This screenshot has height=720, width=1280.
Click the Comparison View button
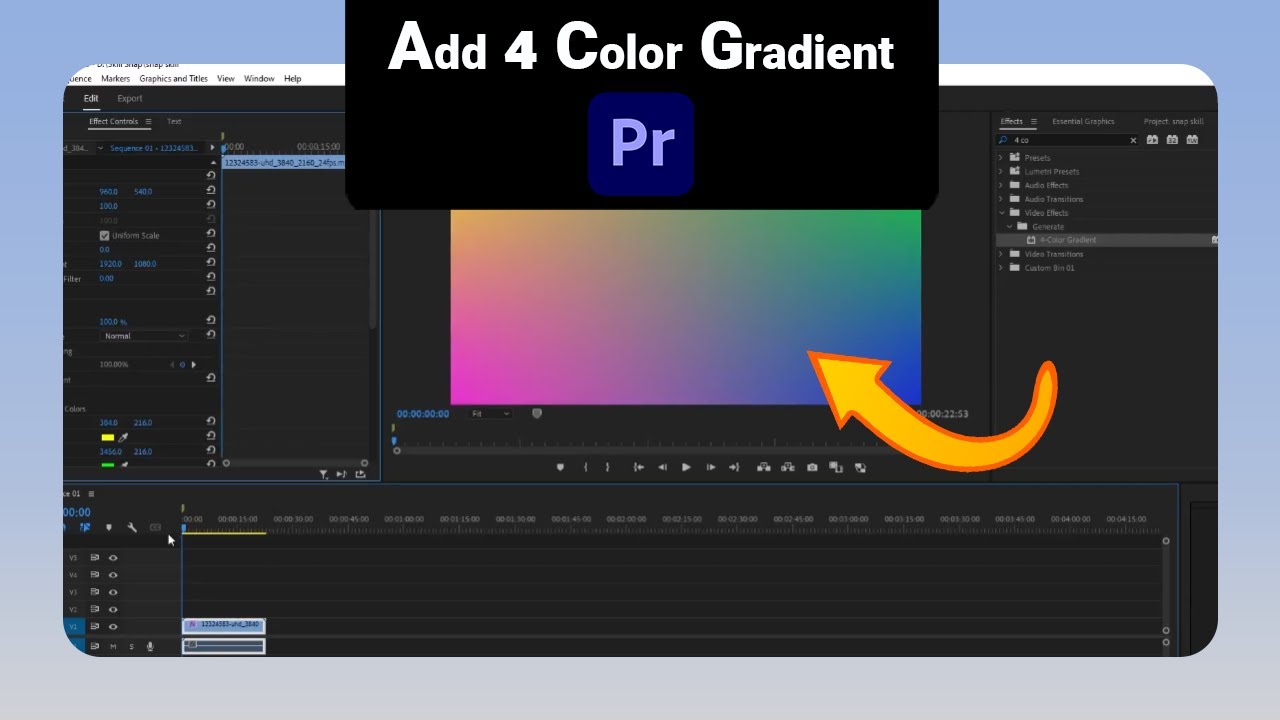click(x=836, y=467)
